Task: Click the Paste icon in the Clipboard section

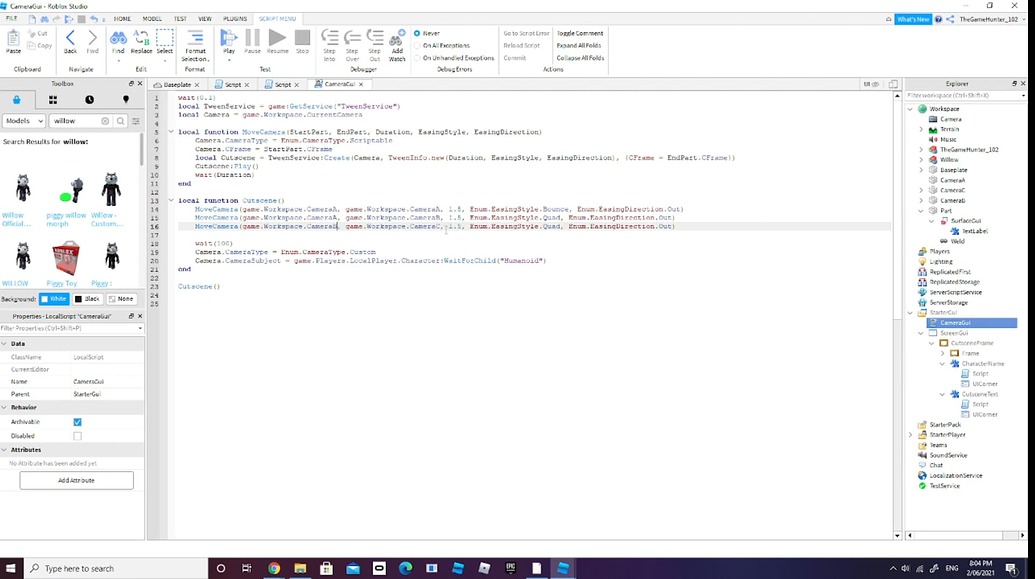Action: click(x=13, y=38)
